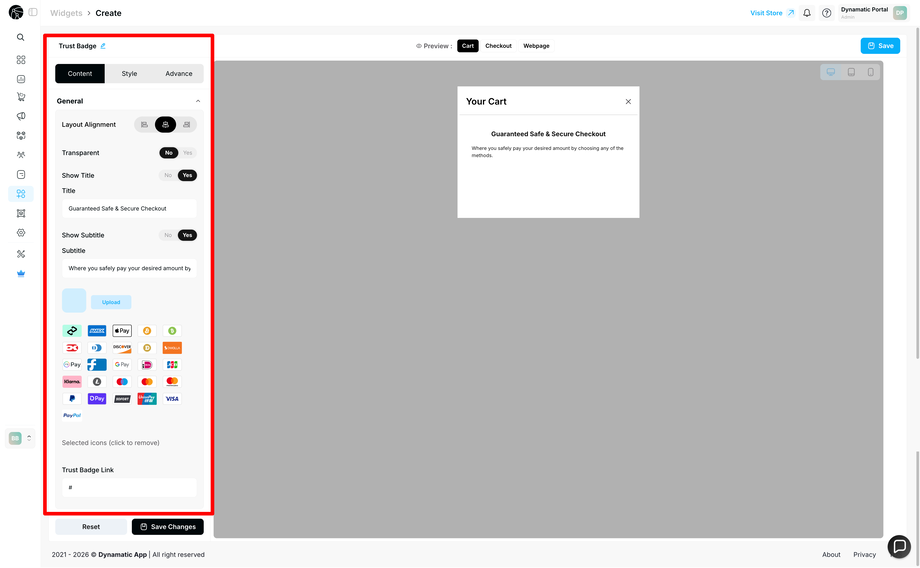Open the About footer link
The image size is (920, 568).
tap(831, 555)
